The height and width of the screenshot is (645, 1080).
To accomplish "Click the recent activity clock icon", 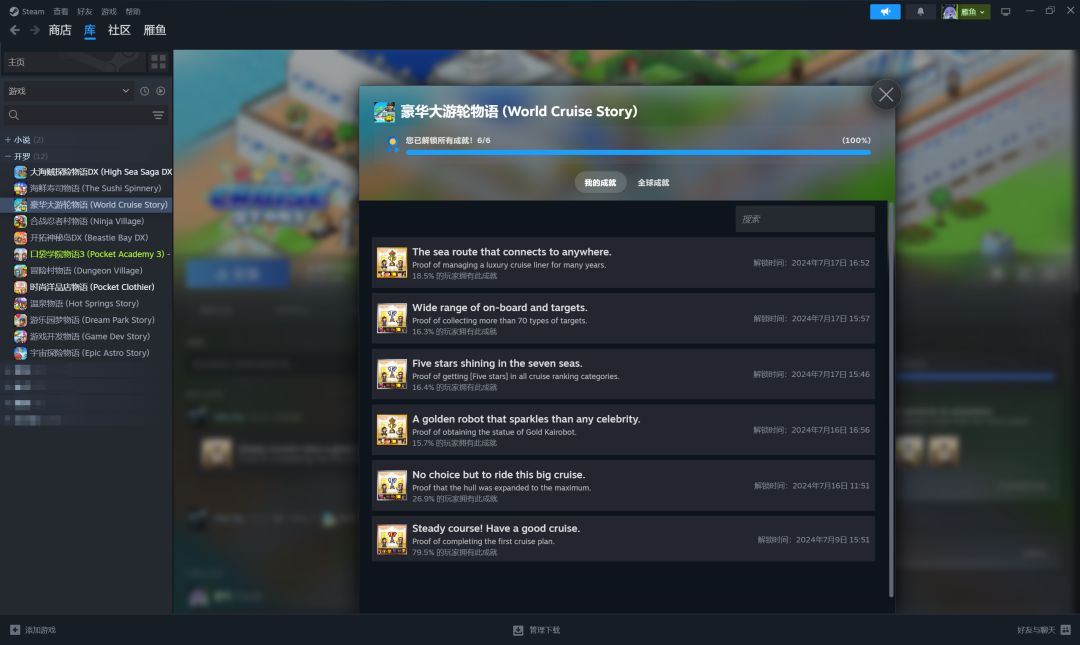I will click(x=145, y=91).
